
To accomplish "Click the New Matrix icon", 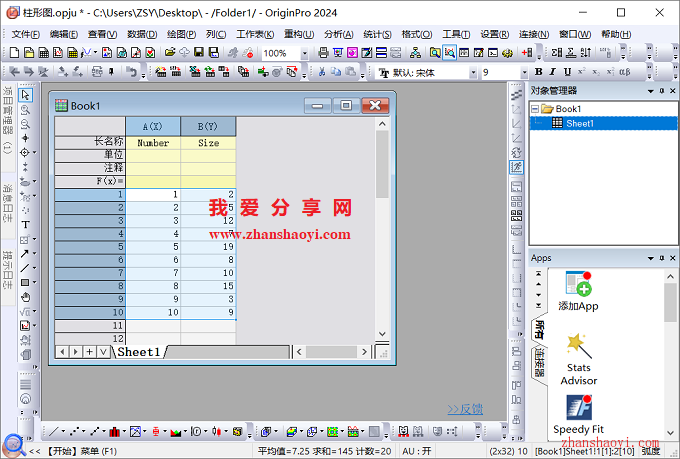I will [72, 53].
